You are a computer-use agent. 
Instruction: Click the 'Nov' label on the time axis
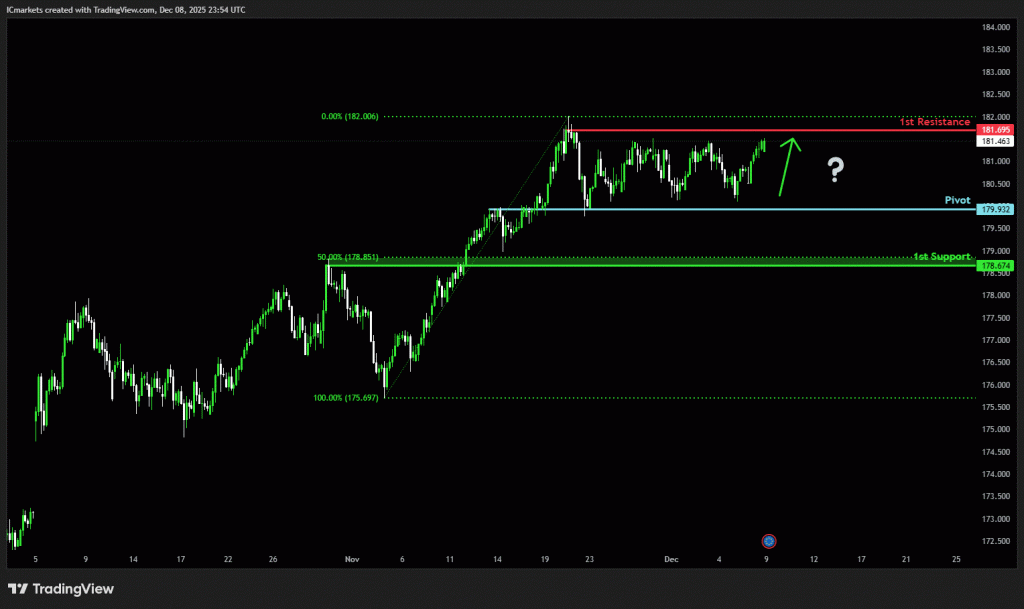click(x=349, y=560)
